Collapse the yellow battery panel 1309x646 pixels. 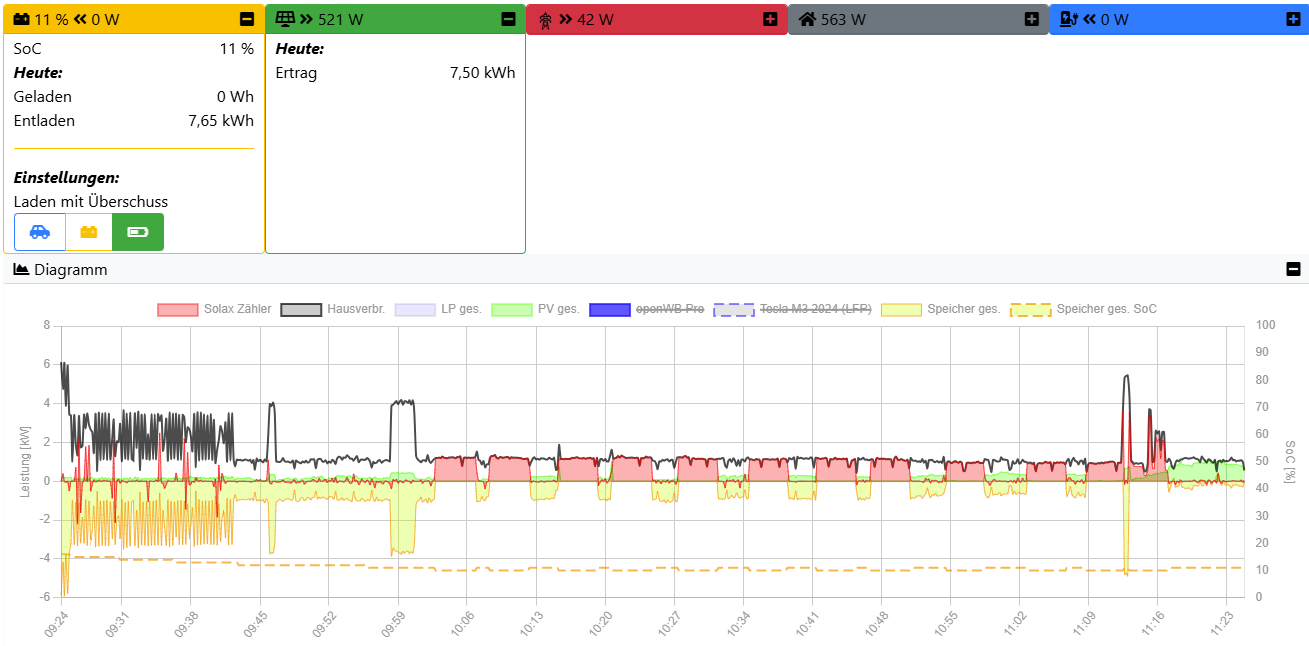[x=245, y=17]
